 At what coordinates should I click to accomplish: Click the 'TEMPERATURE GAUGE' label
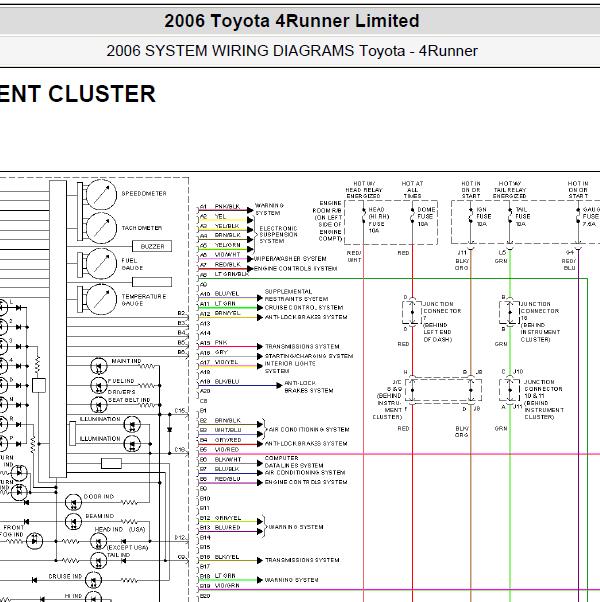(x=144, y=300)
